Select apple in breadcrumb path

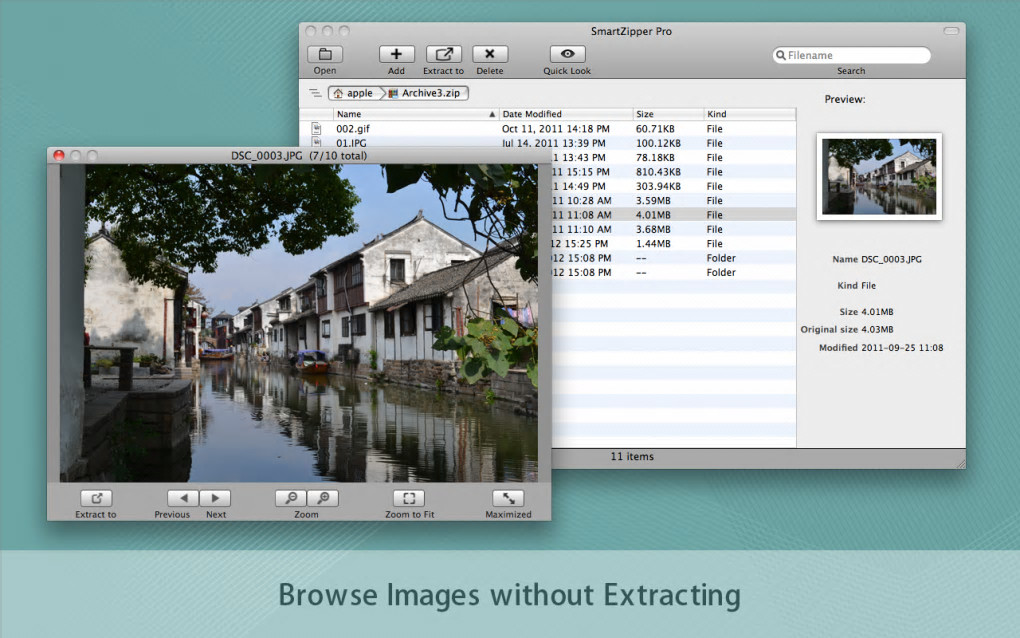point(355,93)
